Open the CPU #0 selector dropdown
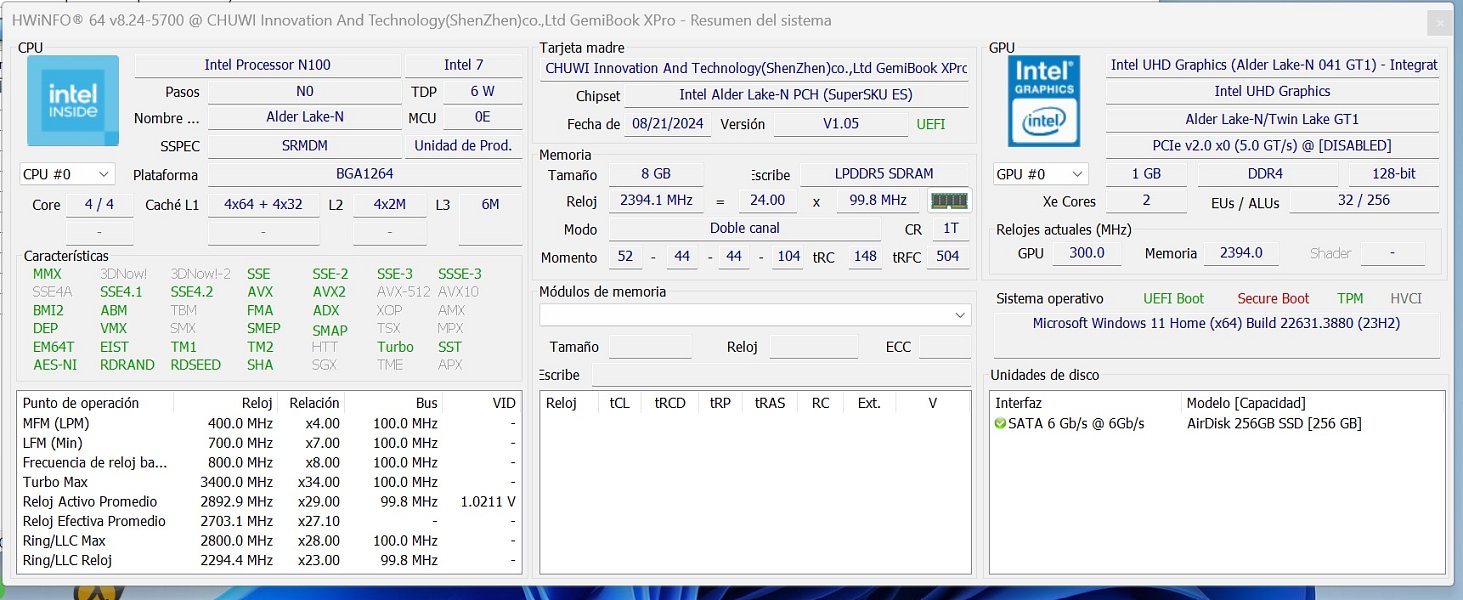The height and width of the screenshot is (600, 1463). 67,174
